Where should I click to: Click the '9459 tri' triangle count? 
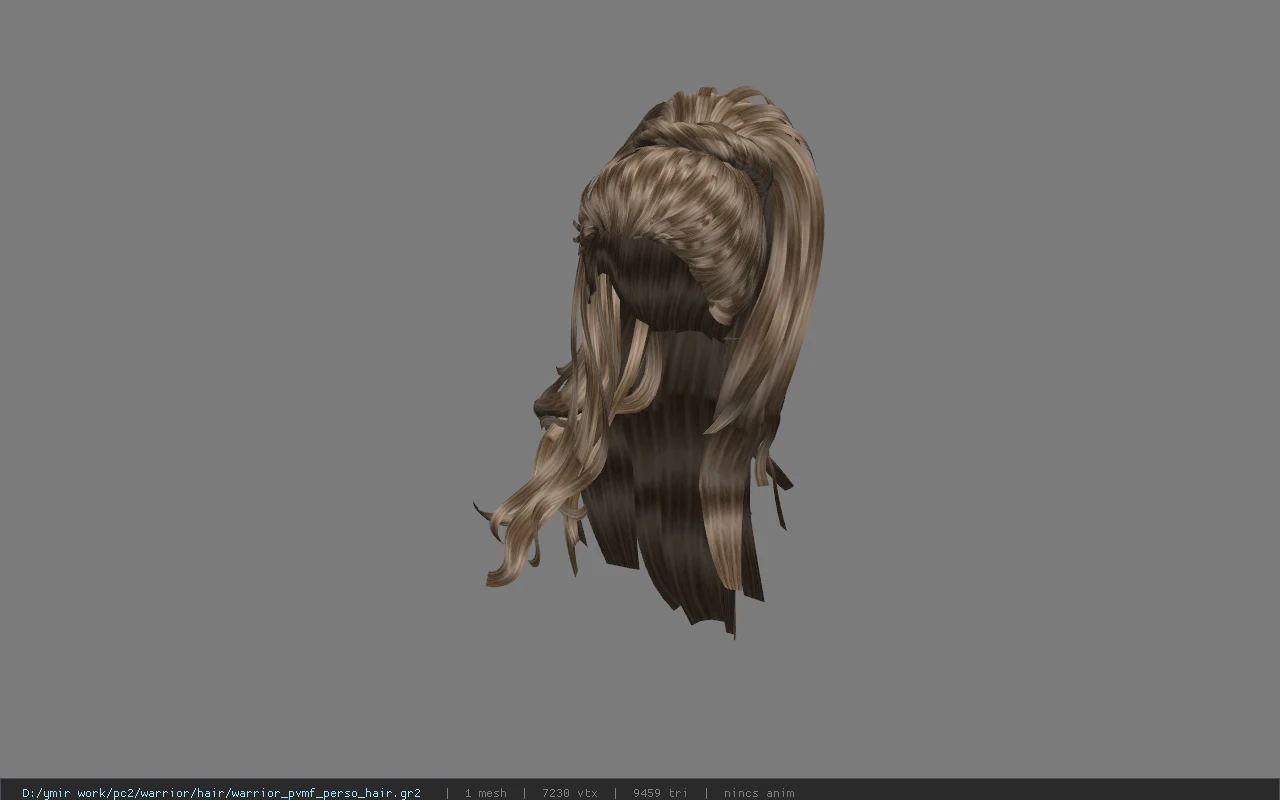tap(660, 793)
